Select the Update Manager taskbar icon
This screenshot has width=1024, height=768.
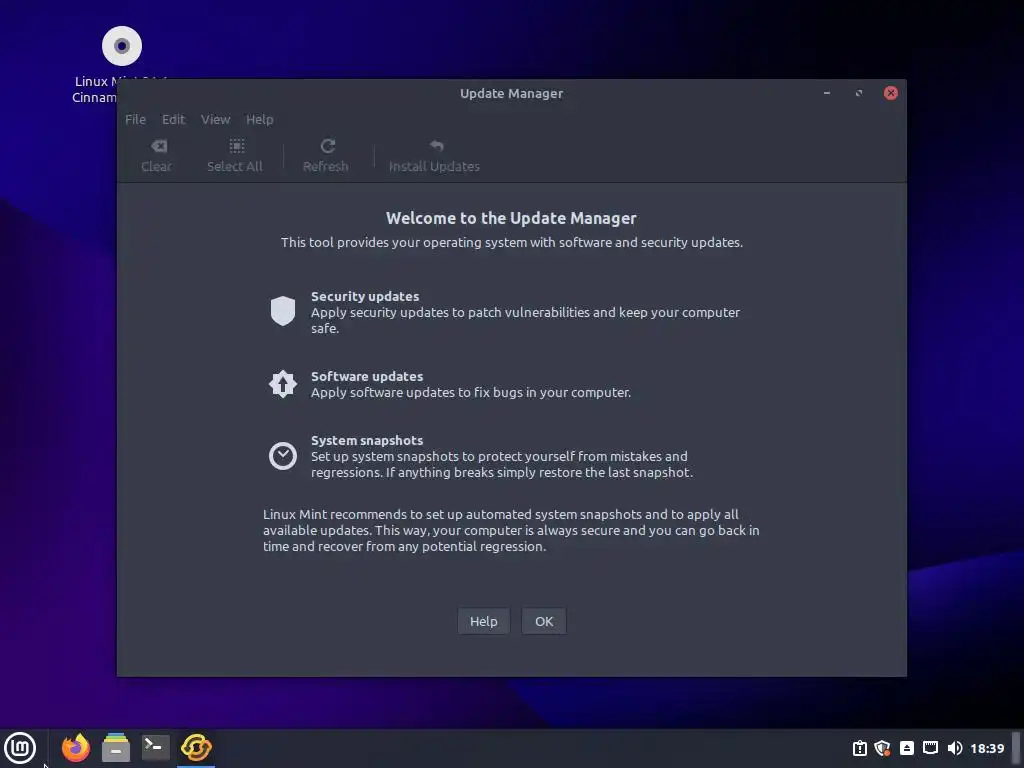(x=196, y=748)
